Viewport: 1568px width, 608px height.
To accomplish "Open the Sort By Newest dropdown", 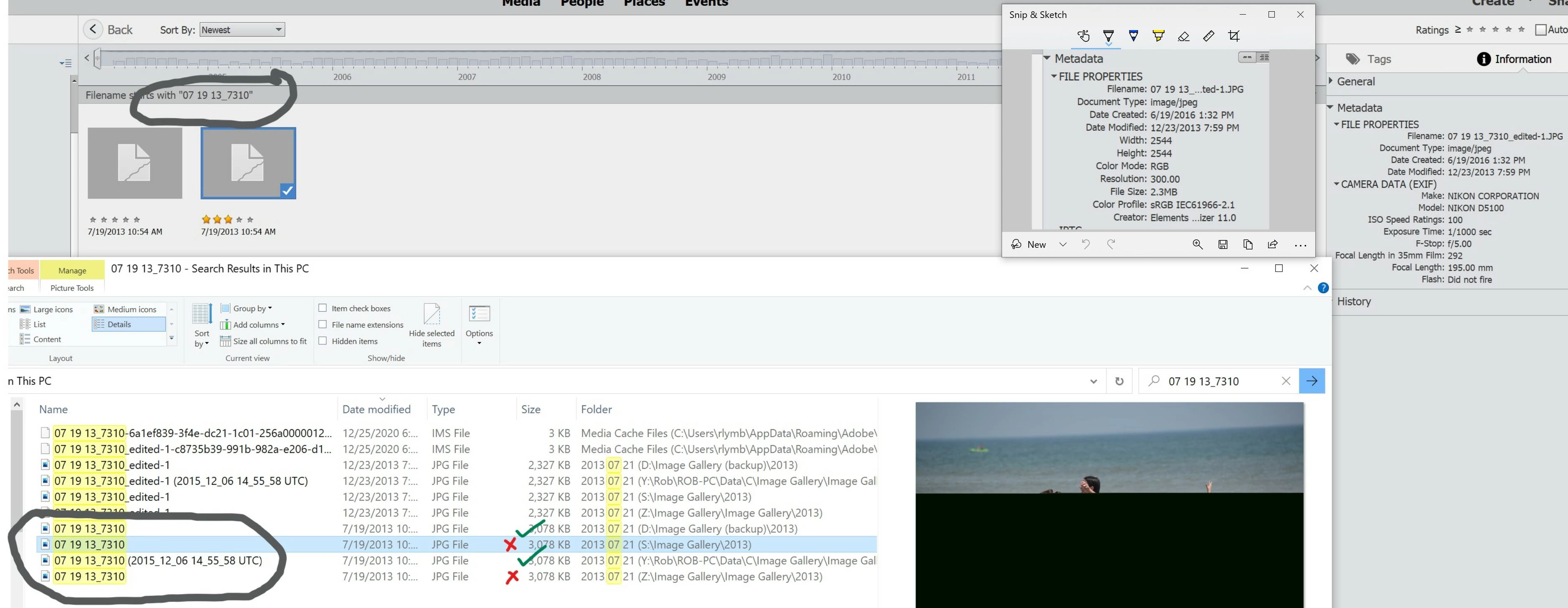I will [x=242, y=30].
